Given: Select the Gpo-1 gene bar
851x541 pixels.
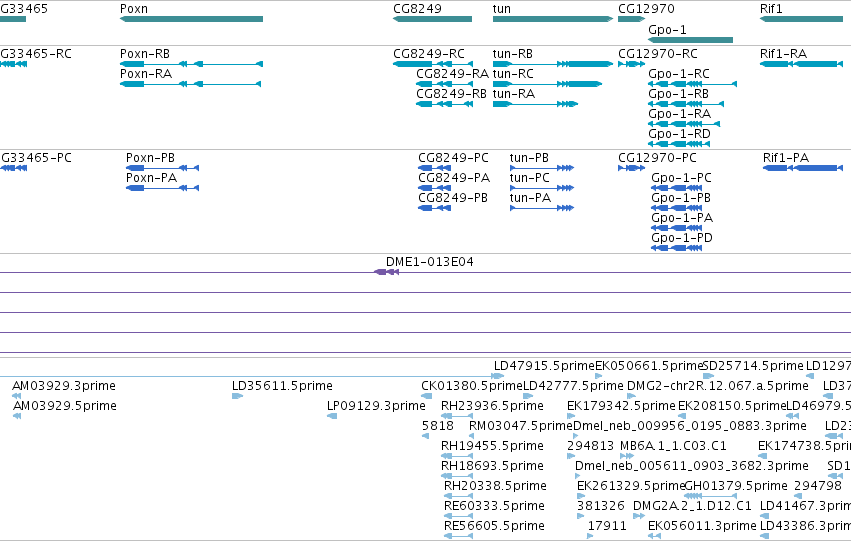Looking at the screenshot, I should [x=690, y=40].
